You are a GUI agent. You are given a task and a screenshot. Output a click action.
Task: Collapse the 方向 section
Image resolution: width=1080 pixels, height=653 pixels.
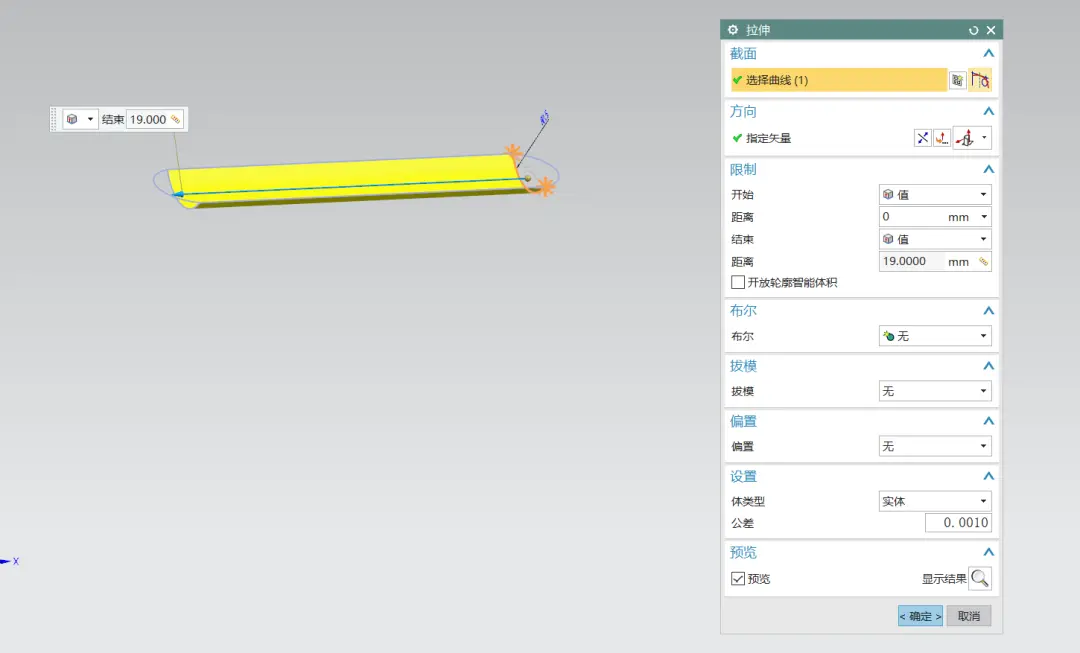click(988, 111)
